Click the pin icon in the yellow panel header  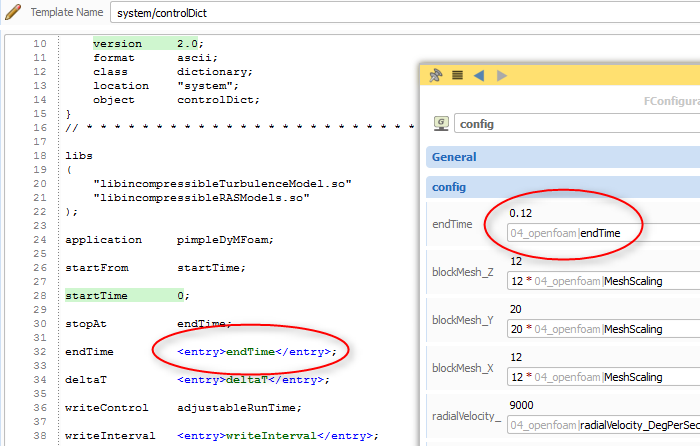coord(436,75)
